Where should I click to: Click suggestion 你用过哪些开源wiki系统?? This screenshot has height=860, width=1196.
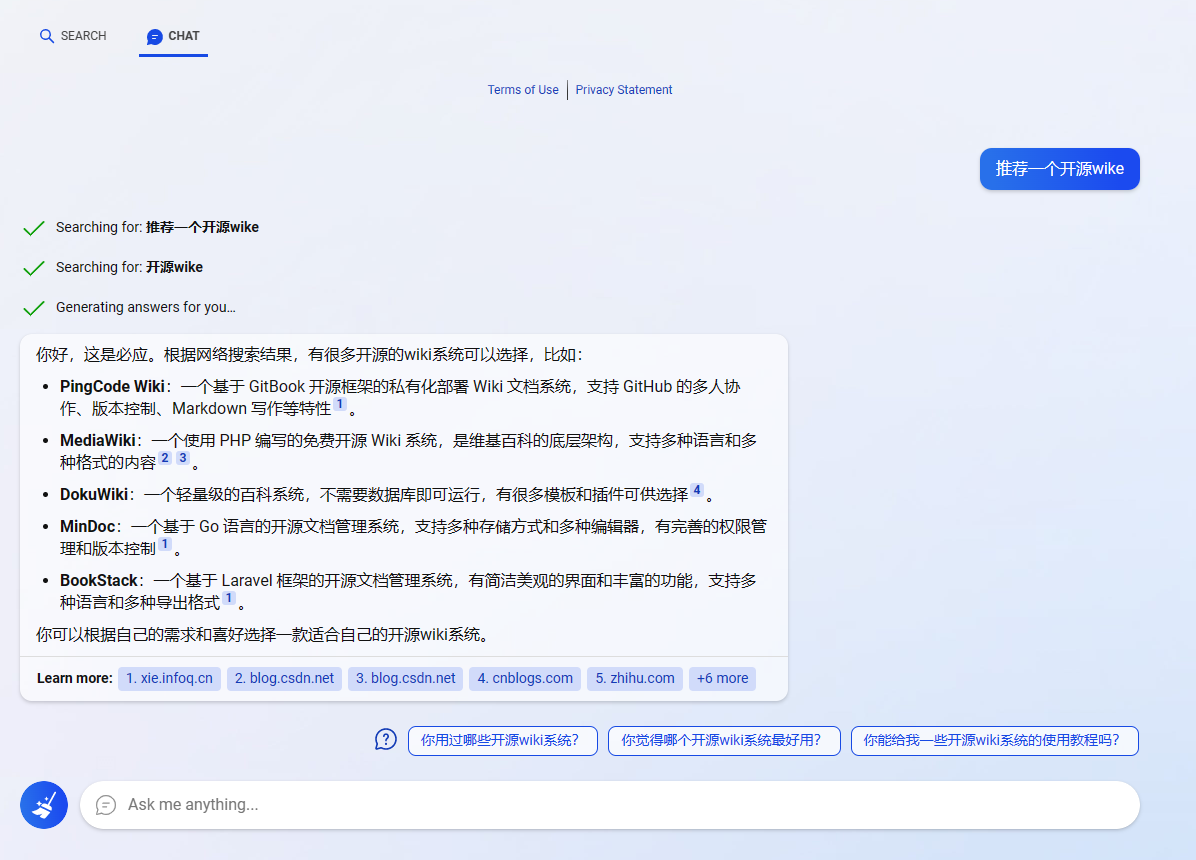(x=503, y=741)
